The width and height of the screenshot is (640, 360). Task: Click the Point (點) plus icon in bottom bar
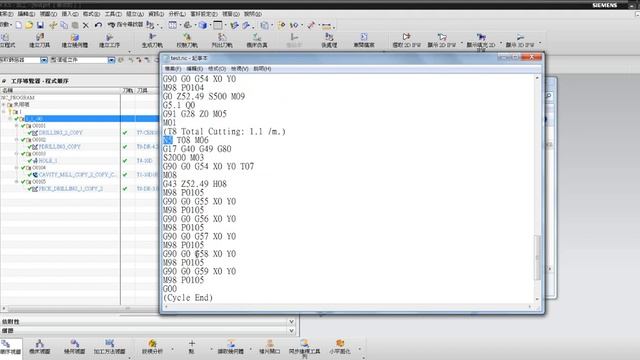coord(191,347)
